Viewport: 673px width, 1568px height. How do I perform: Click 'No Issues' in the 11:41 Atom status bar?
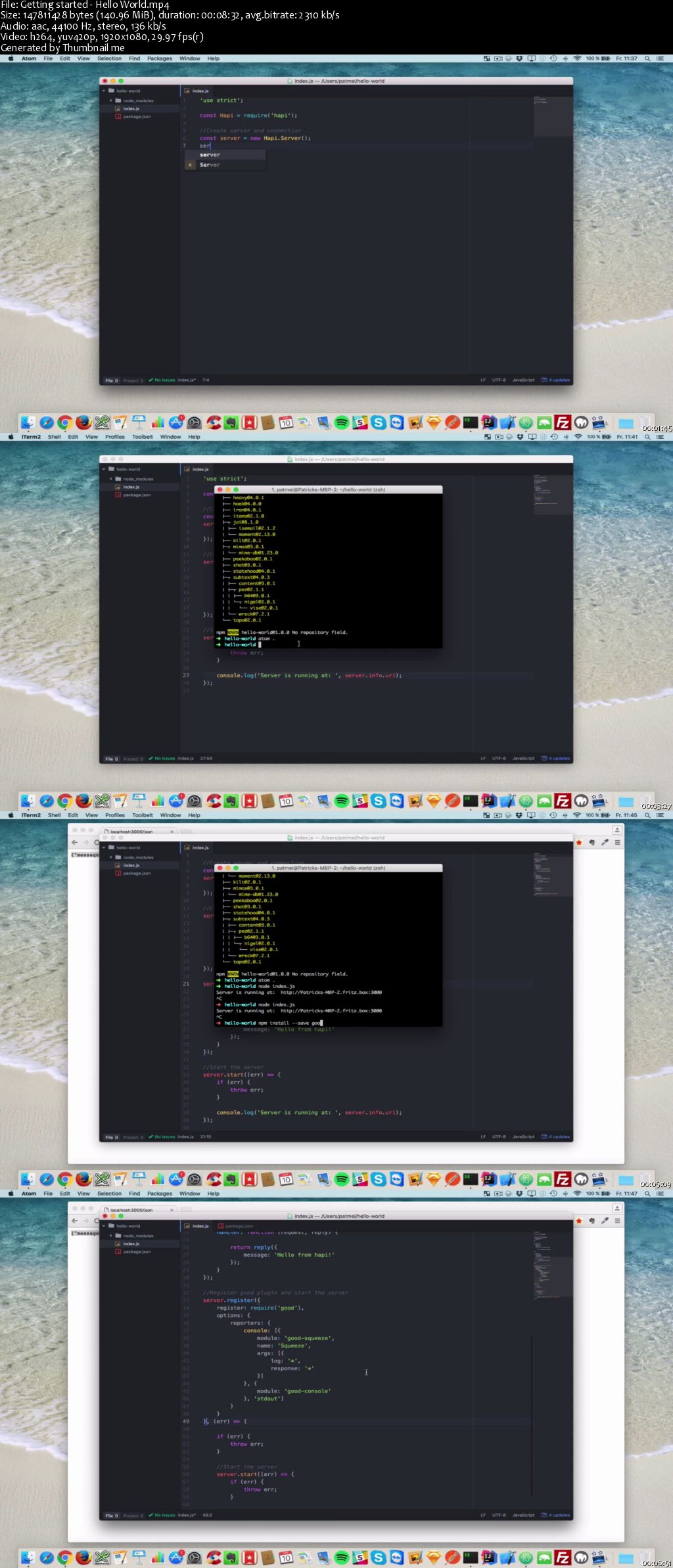[x=162, y=759]
